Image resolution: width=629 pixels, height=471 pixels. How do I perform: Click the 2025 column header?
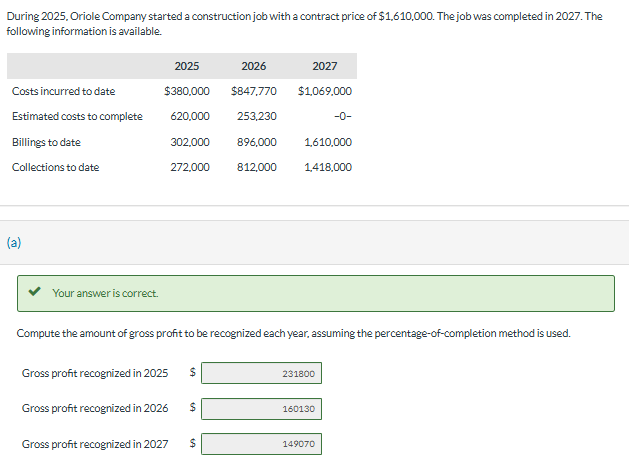187,66
